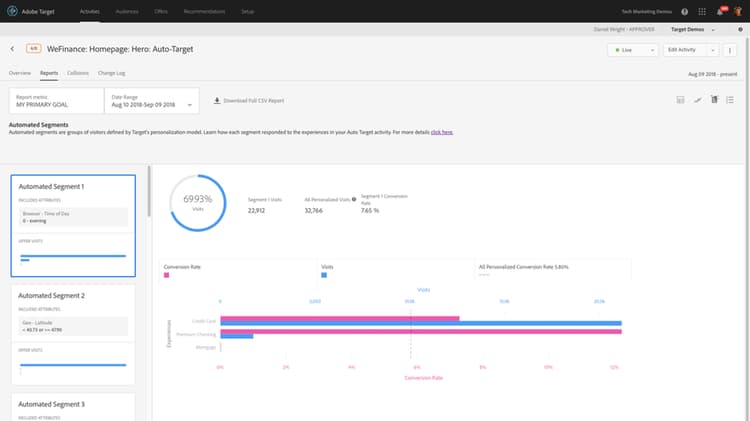The image size is (750, 421).
Task: Open the Audiences menu item
Action: point(127,11)
